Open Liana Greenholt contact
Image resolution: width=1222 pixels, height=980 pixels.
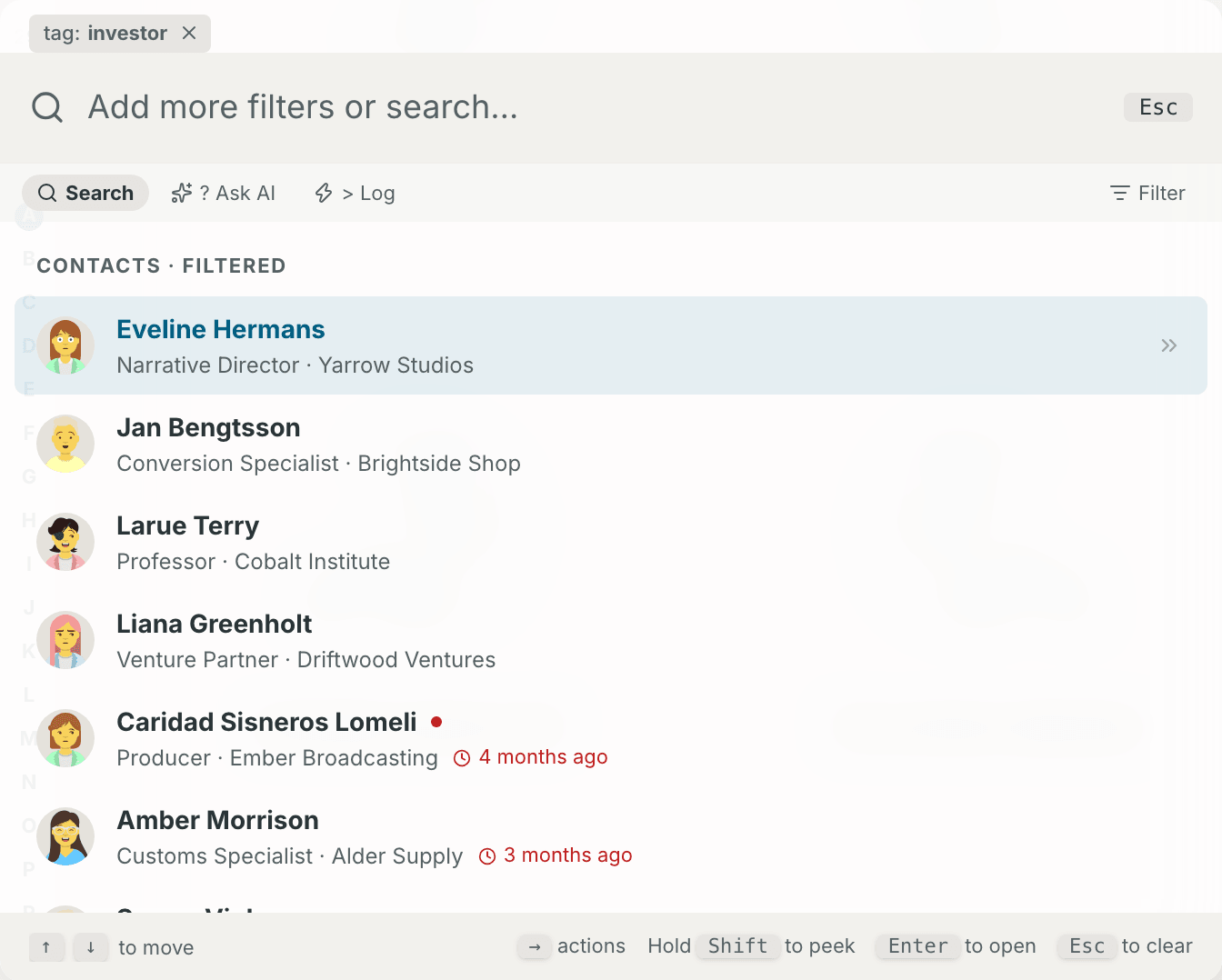pos(611,640)
